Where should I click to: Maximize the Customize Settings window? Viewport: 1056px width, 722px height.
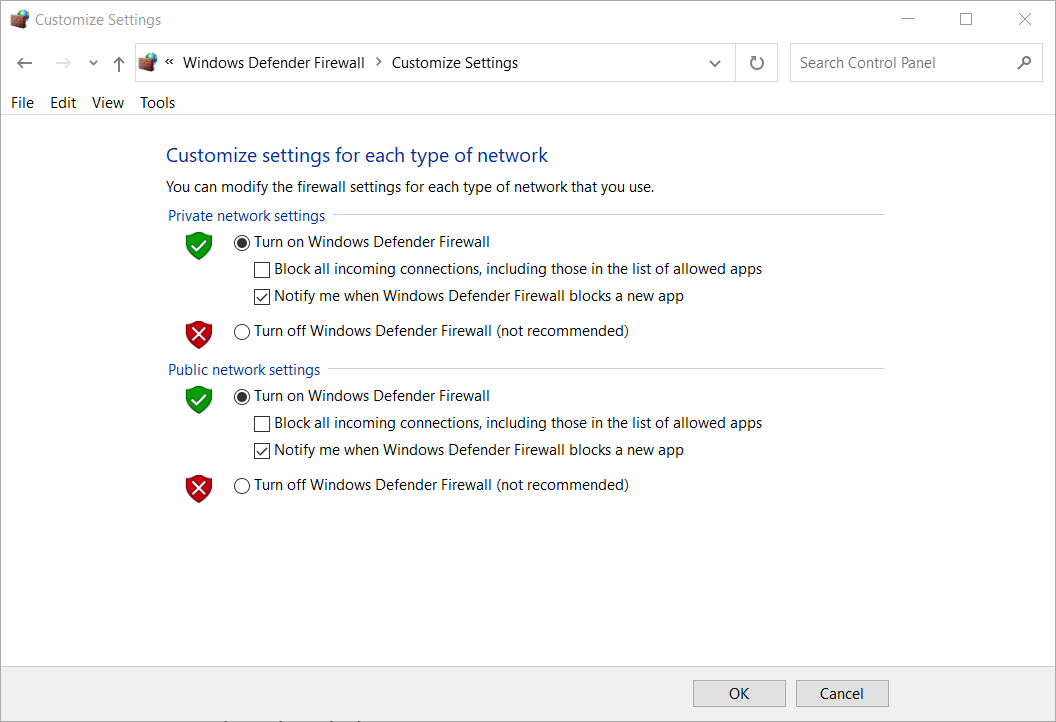[x=966, y=20]
